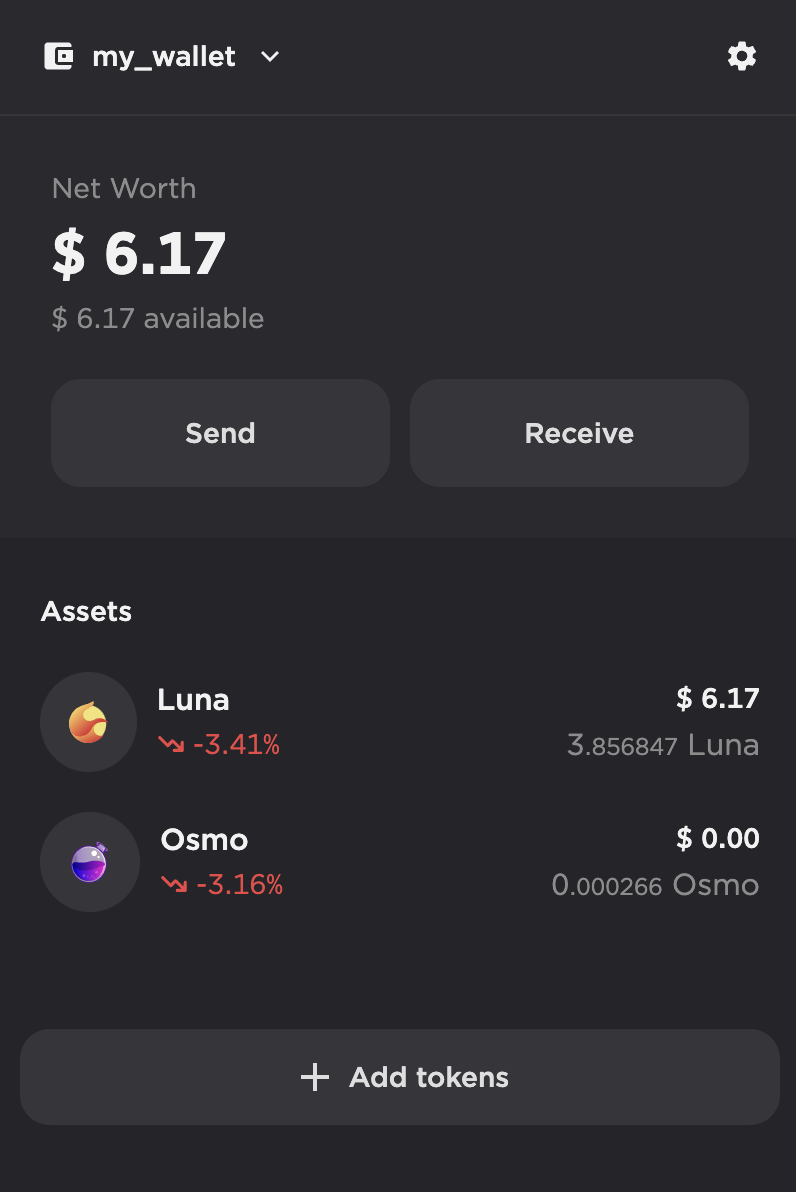This screenshot has height=1192, width=796.
Task: Click Osmo's red downward trend arrow
Action: point(174,885)
